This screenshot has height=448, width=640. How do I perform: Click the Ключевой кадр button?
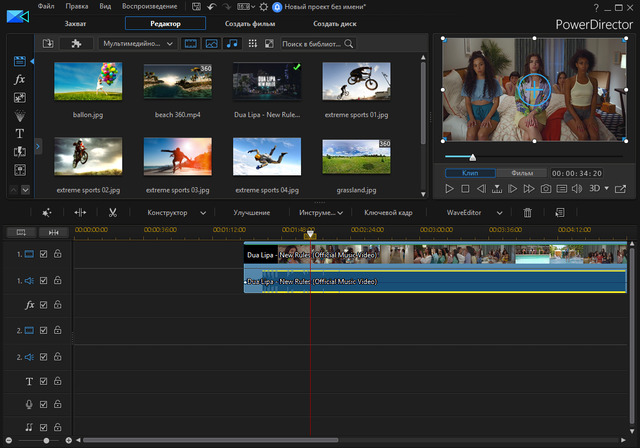click(x=388, y=213)
